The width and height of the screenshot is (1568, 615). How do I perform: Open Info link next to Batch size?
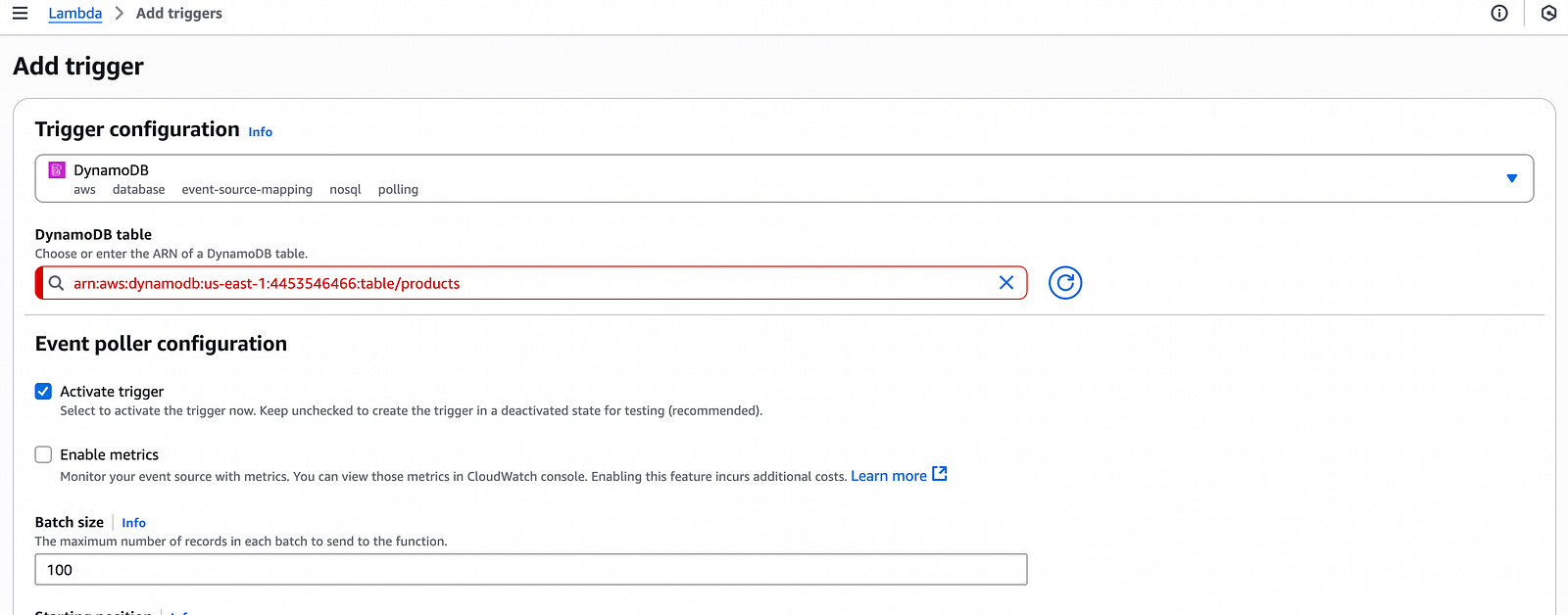pos(133,523)
